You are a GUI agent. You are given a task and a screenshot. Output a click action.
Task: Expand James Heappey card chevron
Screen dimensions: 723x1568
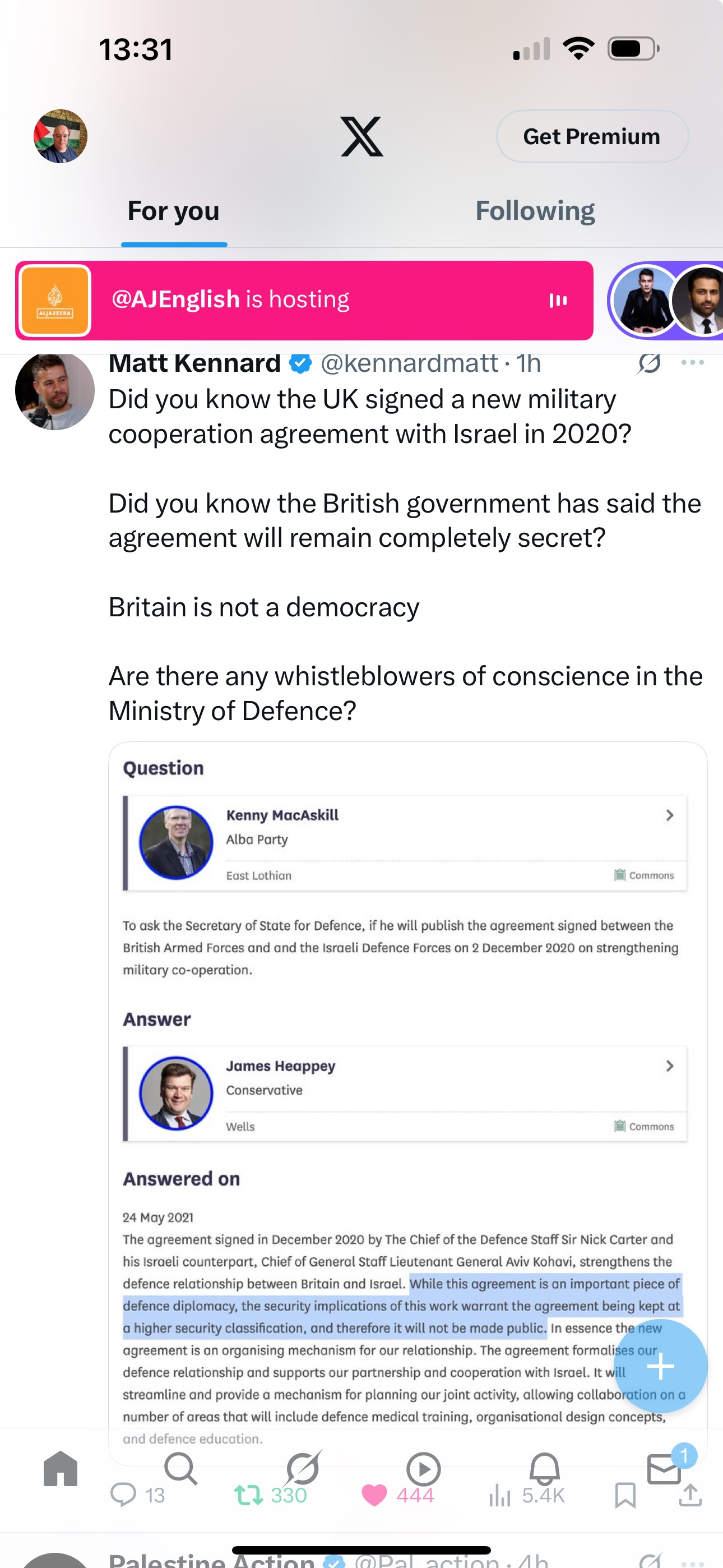669,1066
